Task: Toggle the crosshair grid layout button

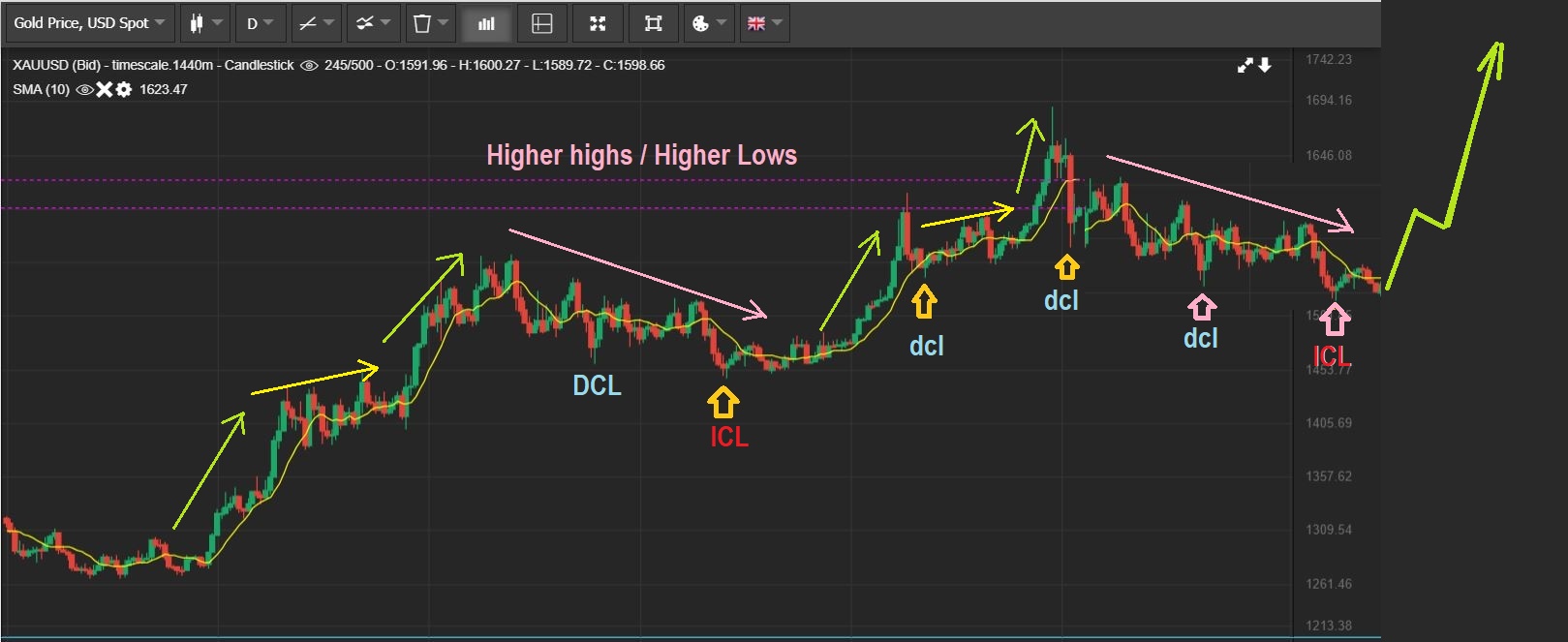Action: [x=542, y=23]
